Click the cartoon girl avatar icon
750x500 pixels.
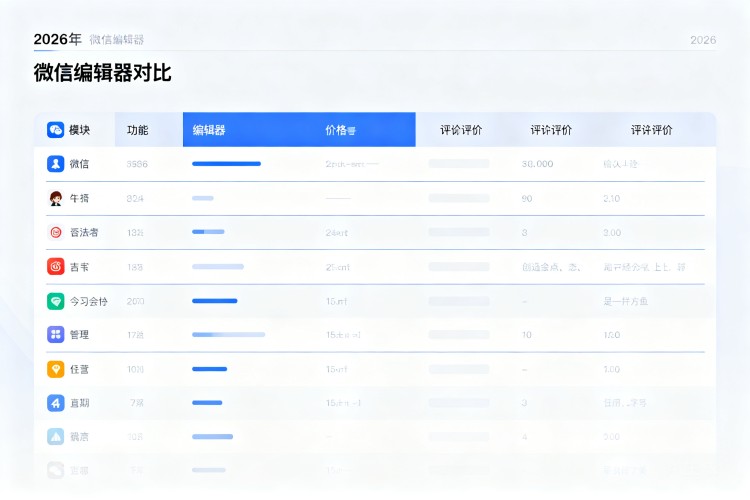(x=55, y=198)
